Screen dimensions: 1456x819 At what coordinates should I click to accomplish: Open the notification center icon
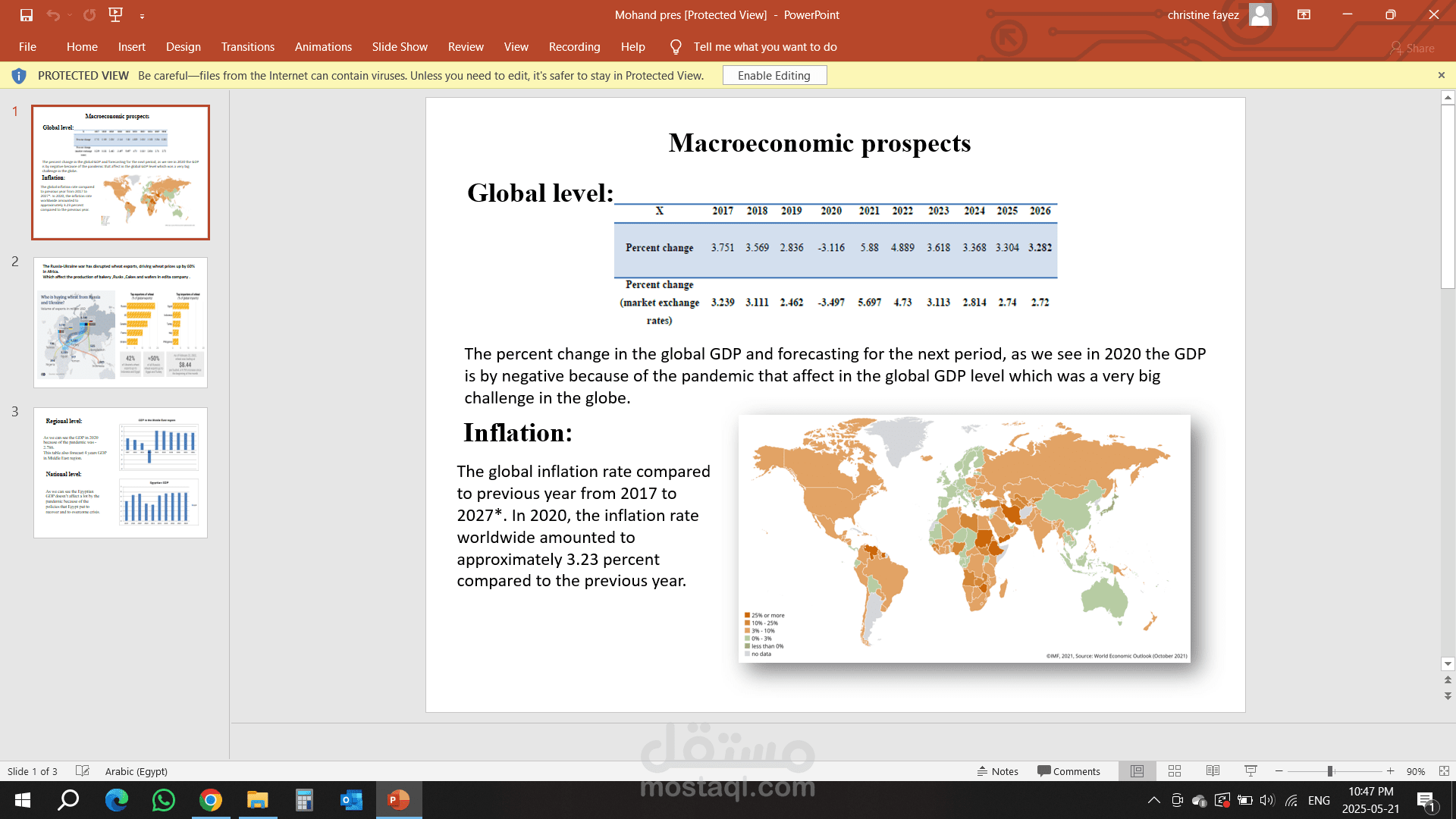pyautogui.click(x=1426, y=800)
